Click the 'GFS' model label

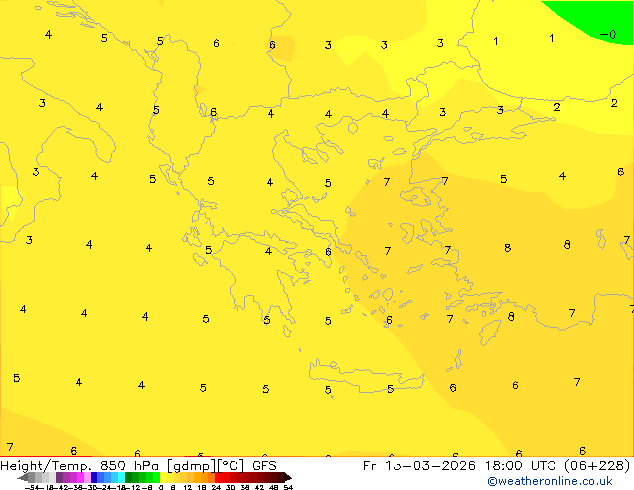[264, 465]
